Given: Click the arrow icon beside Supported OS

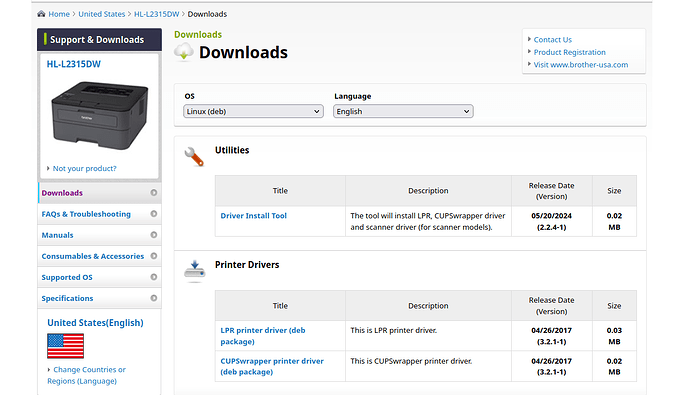Looking at the screenshot, I should [154, 277].
